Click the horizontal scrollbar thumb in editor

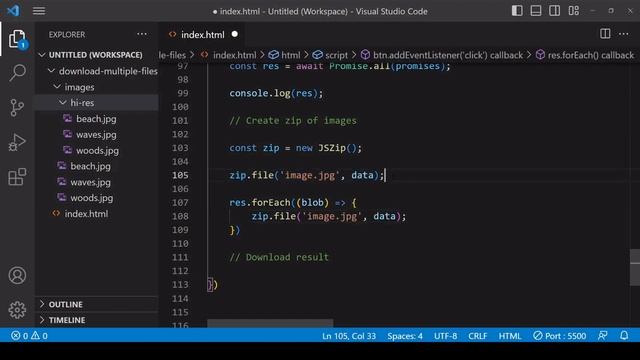click(270, 323)
